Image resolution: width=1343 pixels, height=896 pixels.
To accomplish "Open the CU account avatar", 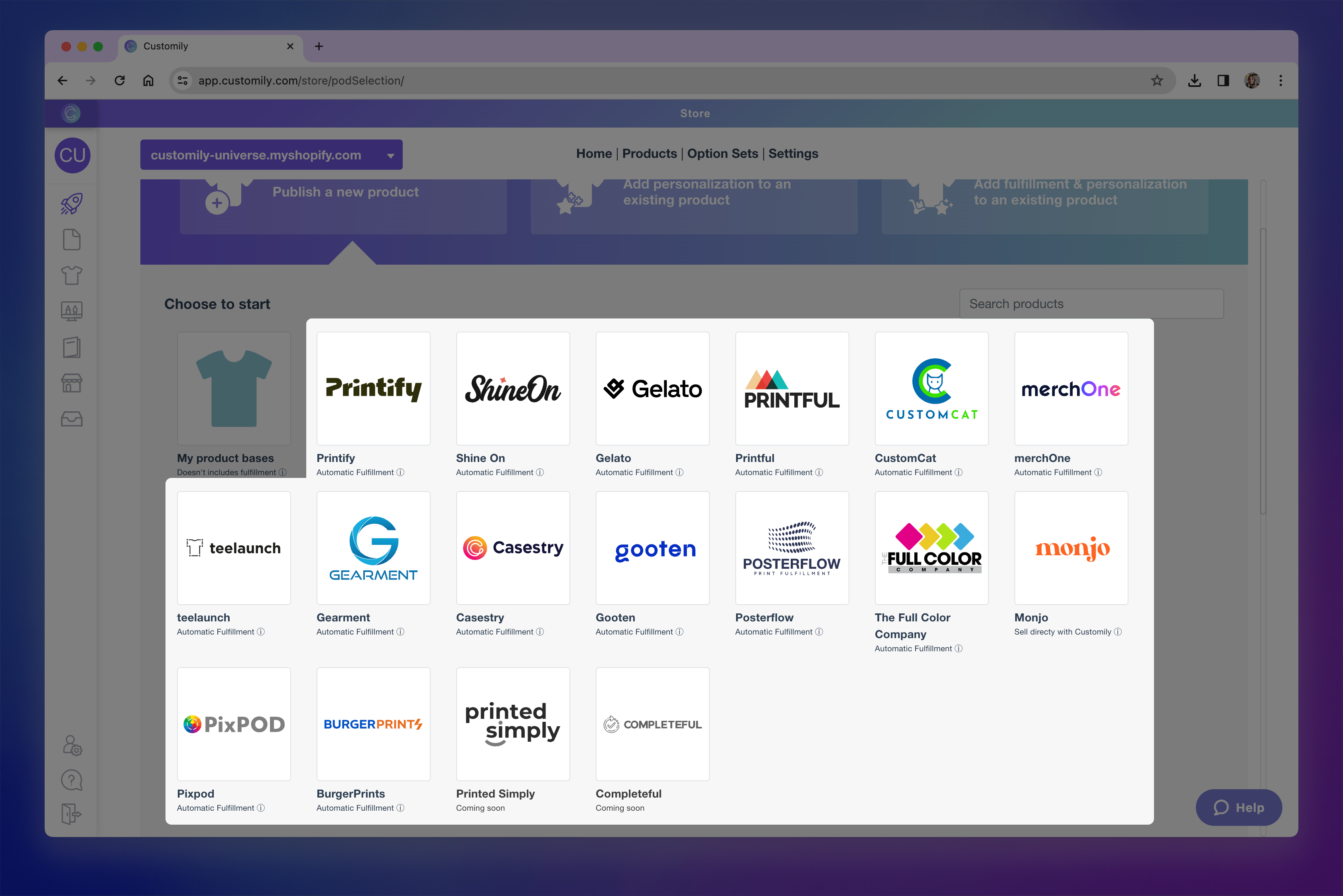I will [73, 155].
